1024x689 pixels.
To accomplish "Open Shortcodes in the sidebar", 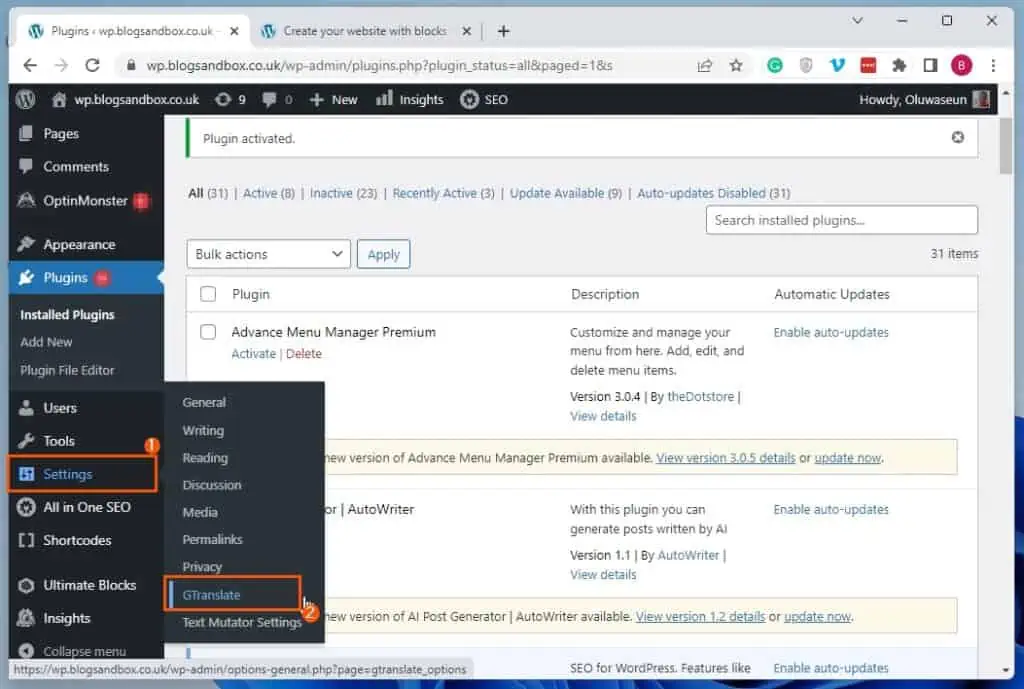I will [x=77, y=540].
